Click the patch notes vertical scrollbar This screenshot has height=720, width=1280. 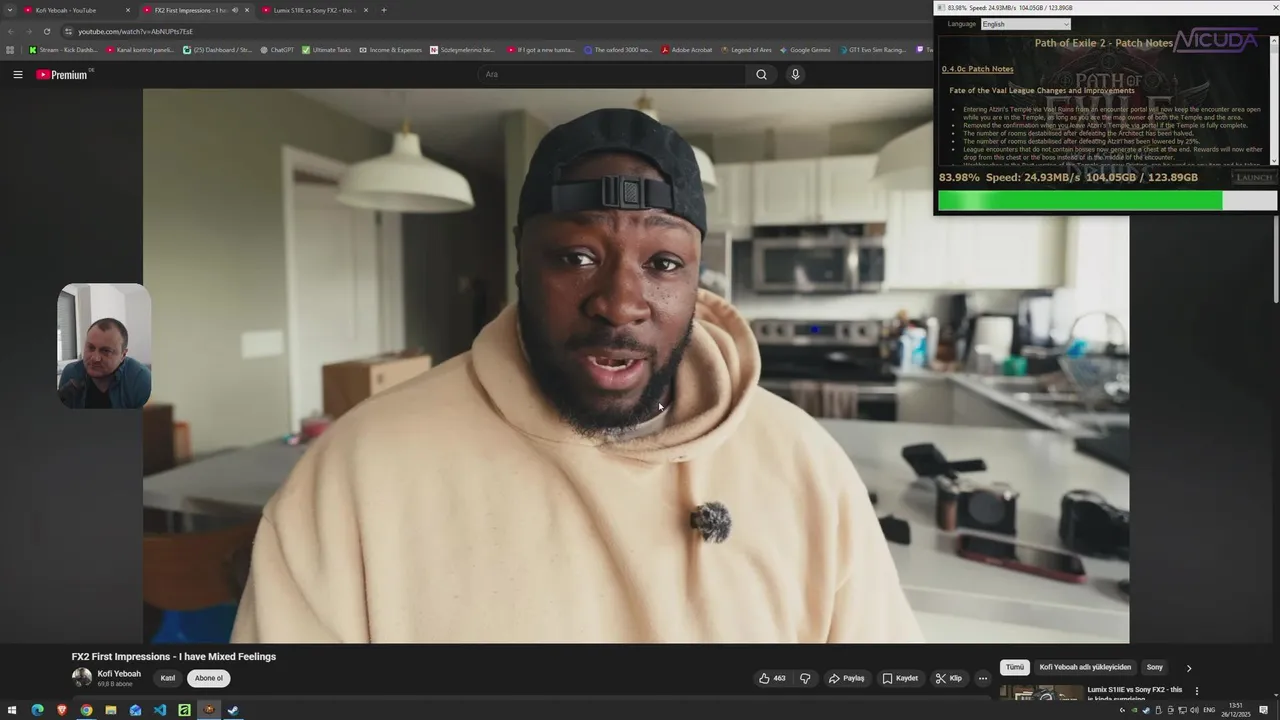point(1274,100)
